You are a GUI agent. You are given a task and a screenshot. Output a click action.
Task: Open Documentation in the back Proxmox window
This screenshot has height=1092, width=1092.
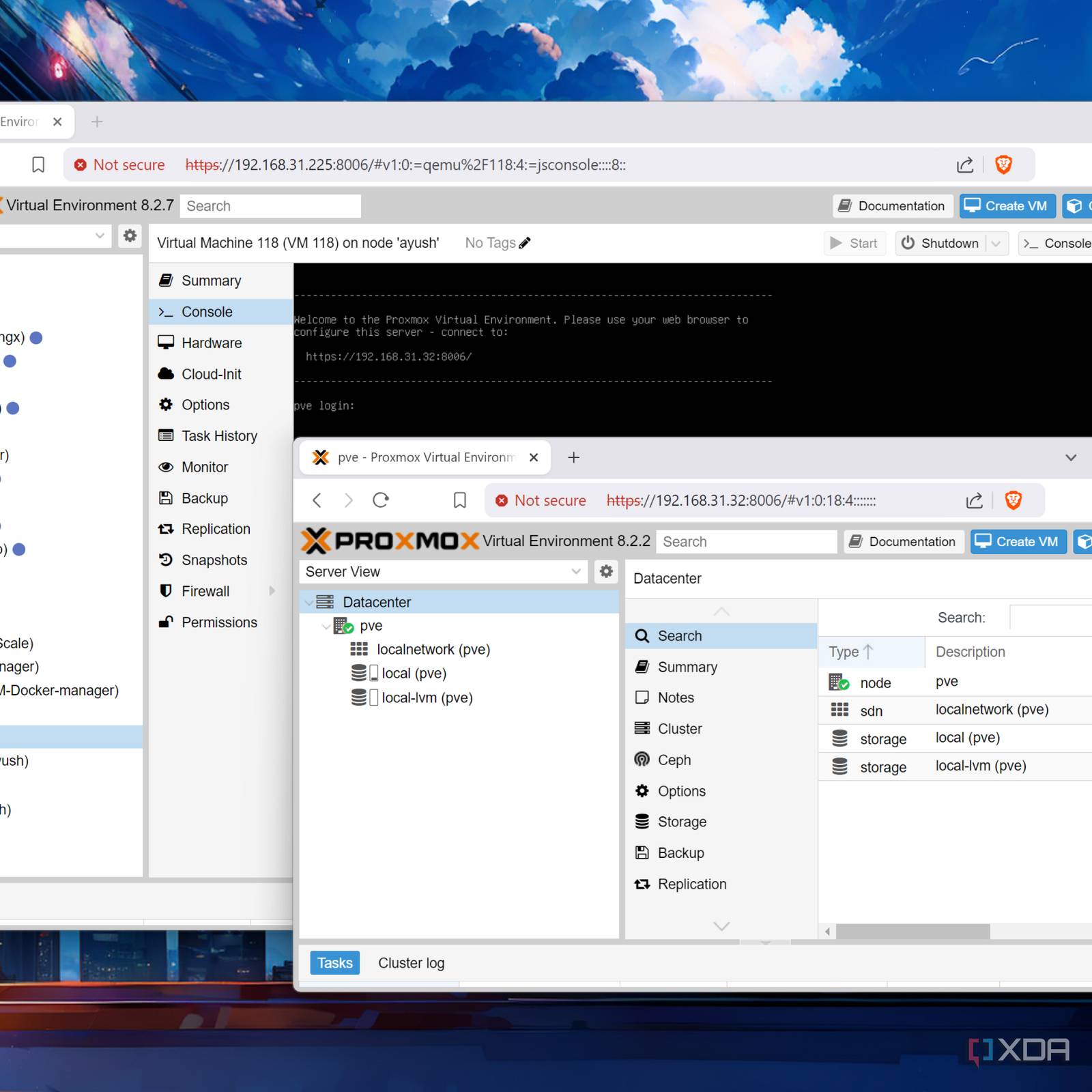click(893, 206)
